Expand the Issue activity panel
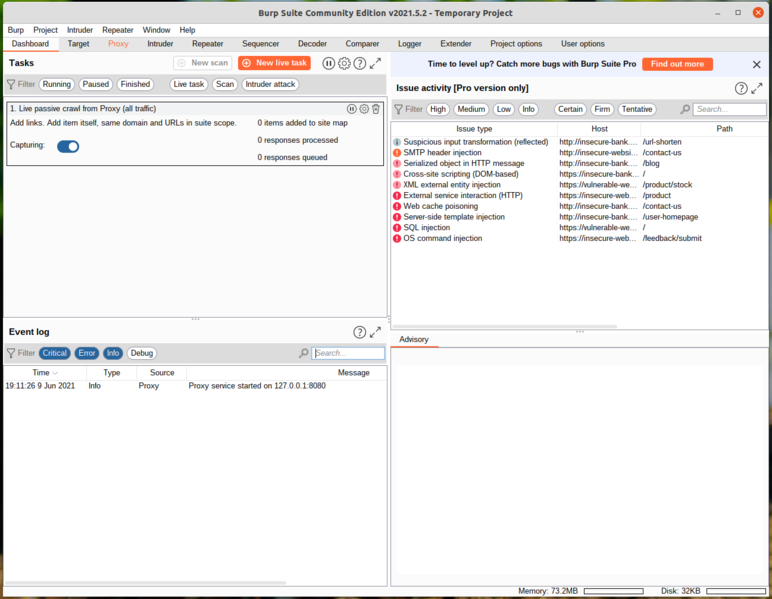 [757, 88]
